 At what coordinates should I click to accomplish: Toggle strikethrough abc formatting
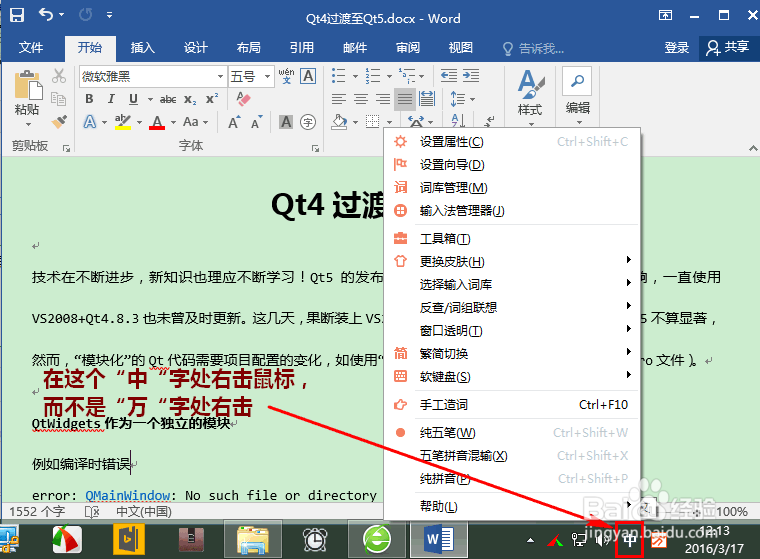pos(168,99)
